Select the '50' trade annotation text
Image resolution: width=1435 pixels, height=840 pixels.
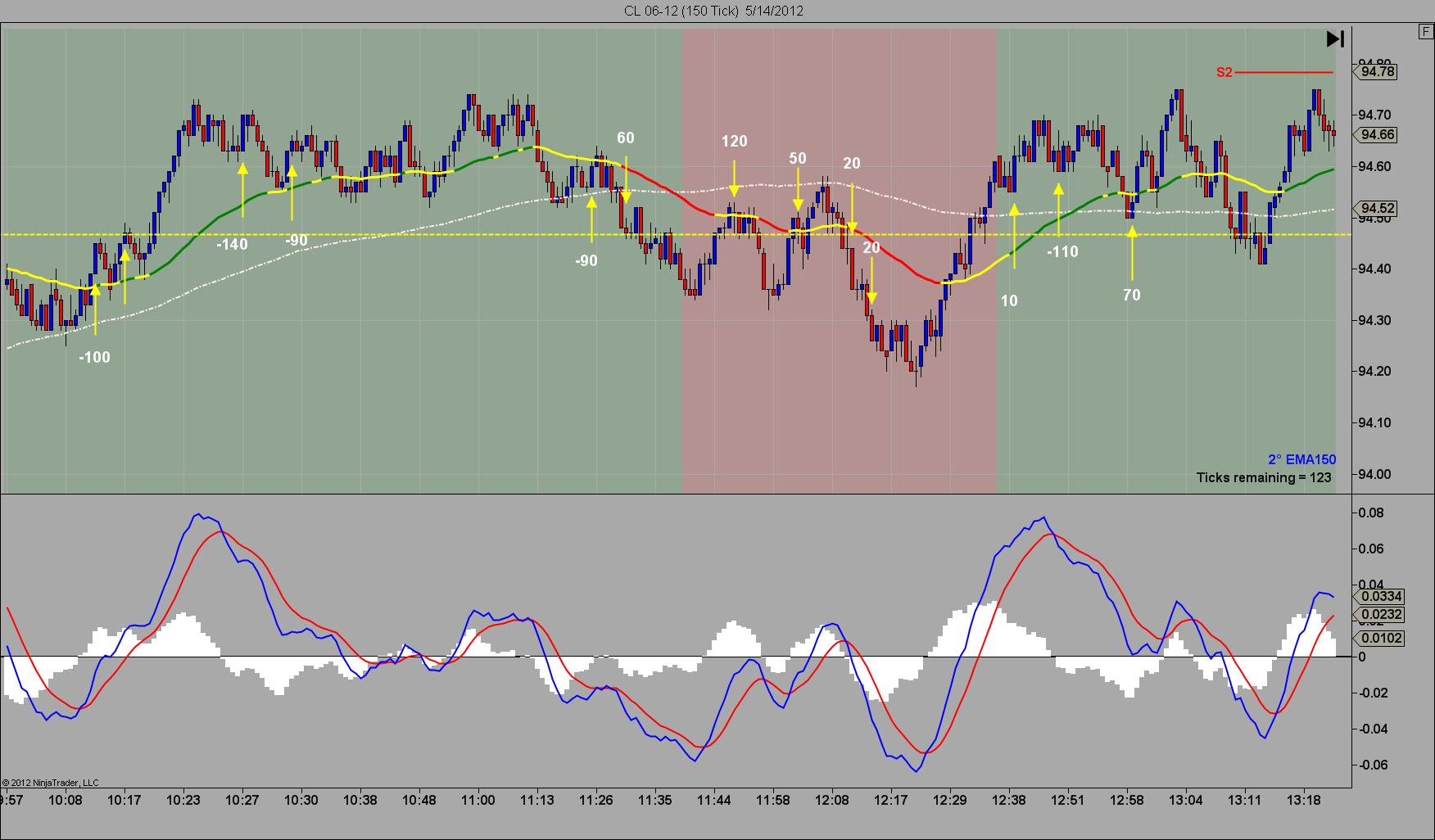797,158
